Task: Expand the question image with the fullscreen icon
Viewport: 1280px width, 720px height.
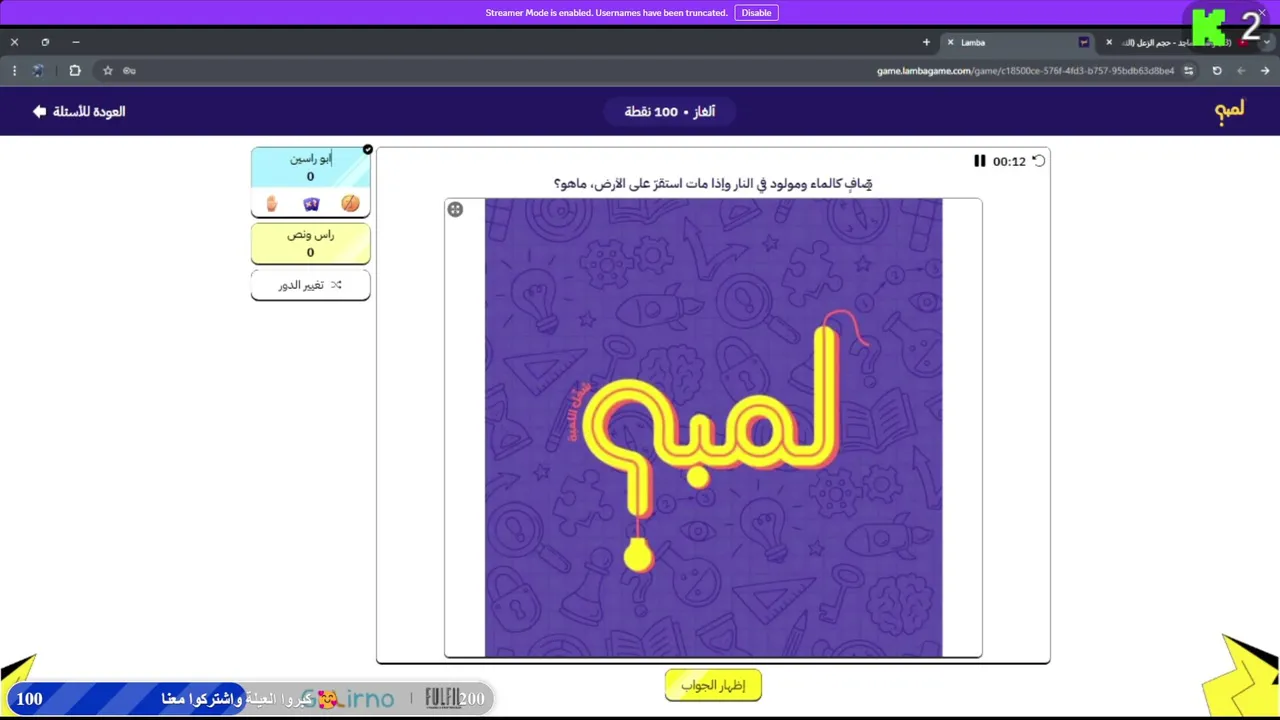Action: click(455, 209)
